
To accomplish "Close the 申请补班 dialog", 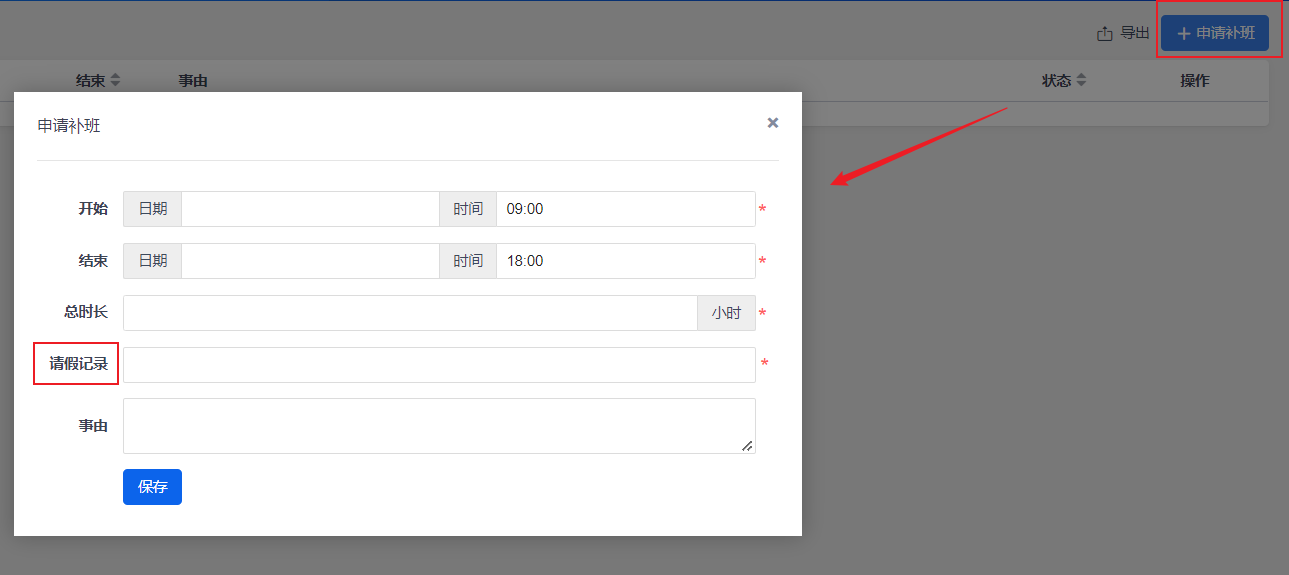I will click(x=772, y=123).
